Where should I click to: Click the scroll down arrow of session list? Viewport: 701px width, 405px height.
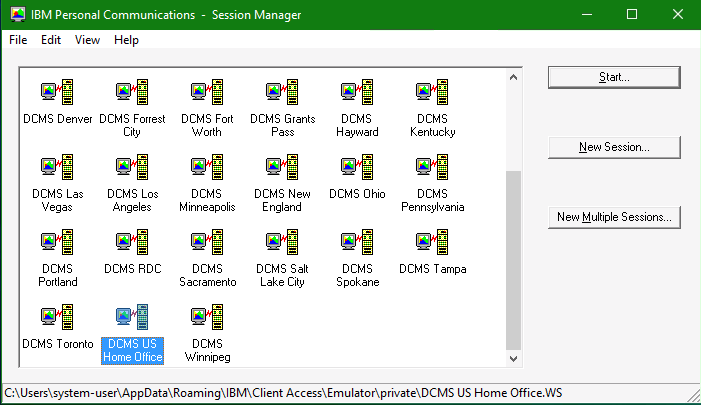[x=513, y=359]
